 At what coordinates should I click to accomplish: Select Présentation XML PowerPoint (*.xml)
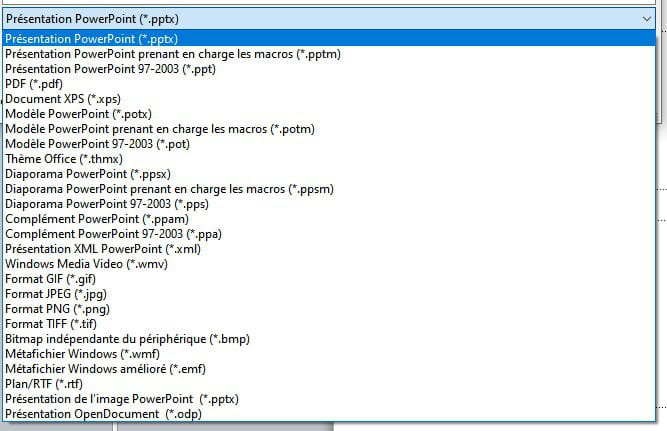pos(329,249)
